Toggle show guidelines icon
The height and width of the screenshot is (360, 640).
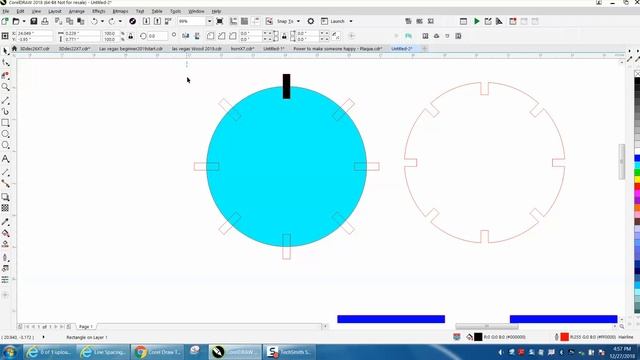(x=256, y=21)
